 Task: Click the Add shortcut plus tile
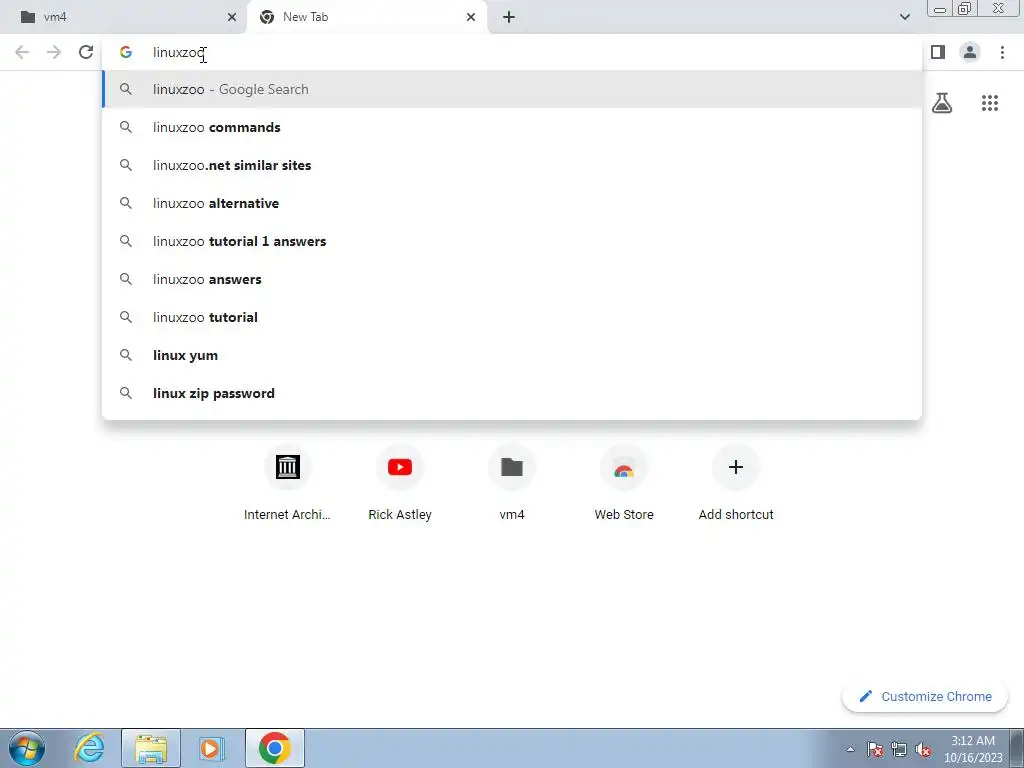pos(736,482)
